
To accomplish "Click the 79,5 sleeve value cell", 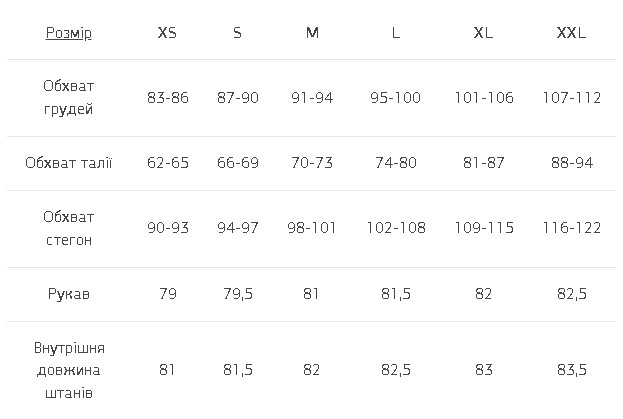I will tap(237, 294).
